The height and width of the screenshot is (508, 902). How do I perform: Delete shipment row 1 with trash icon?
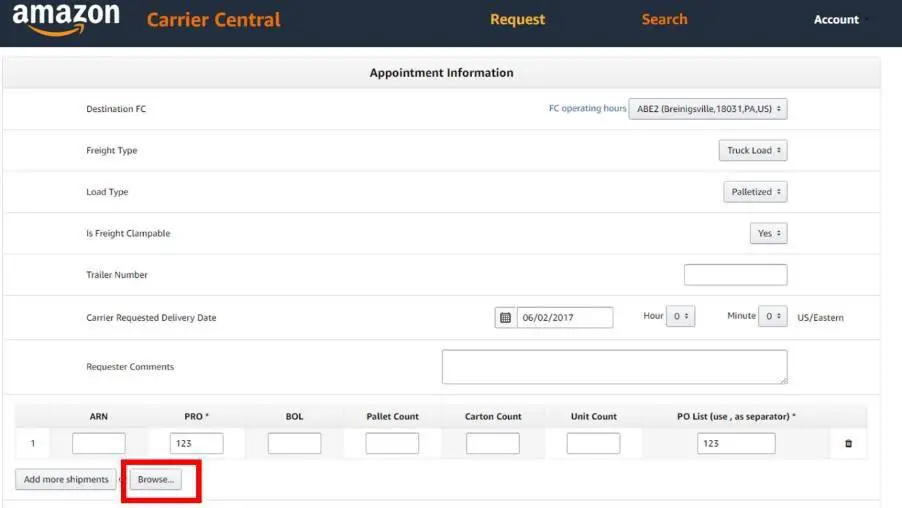(849, 444)
